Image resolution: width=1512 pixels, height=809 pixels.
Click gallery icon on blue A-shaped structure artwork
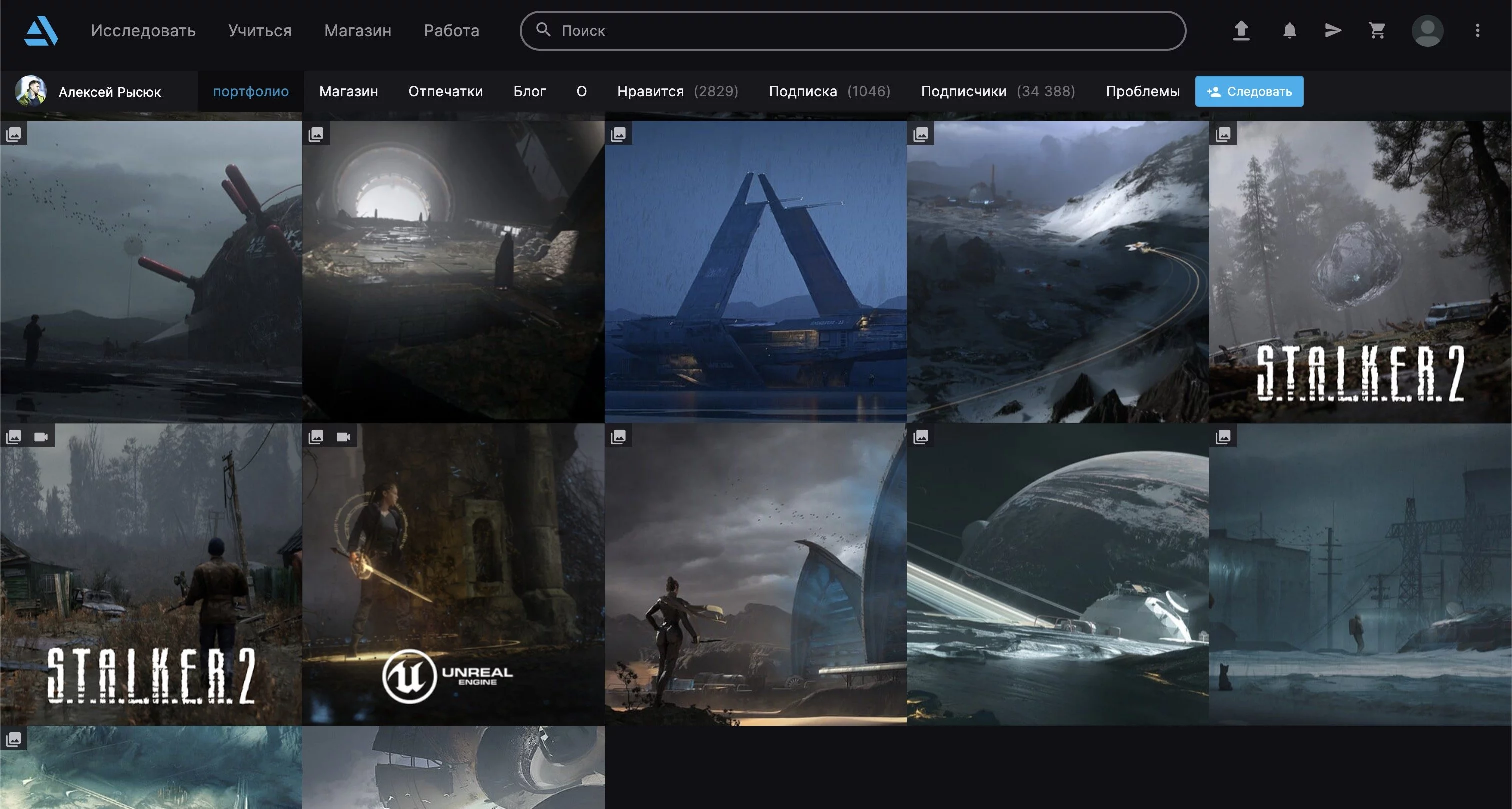[x=618, y=135]
